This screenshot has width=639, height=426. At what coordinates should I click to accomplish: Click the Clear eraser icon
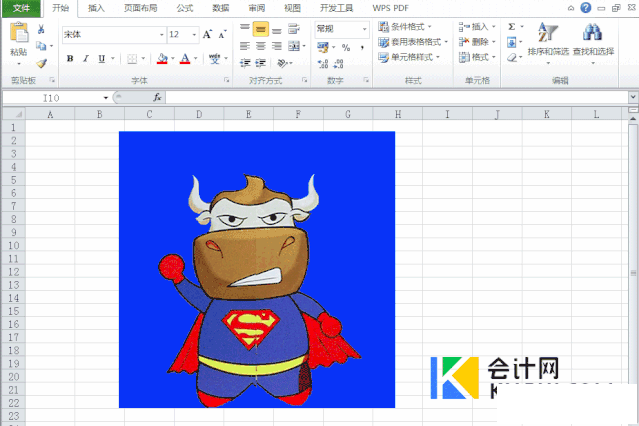click(512, 57)
